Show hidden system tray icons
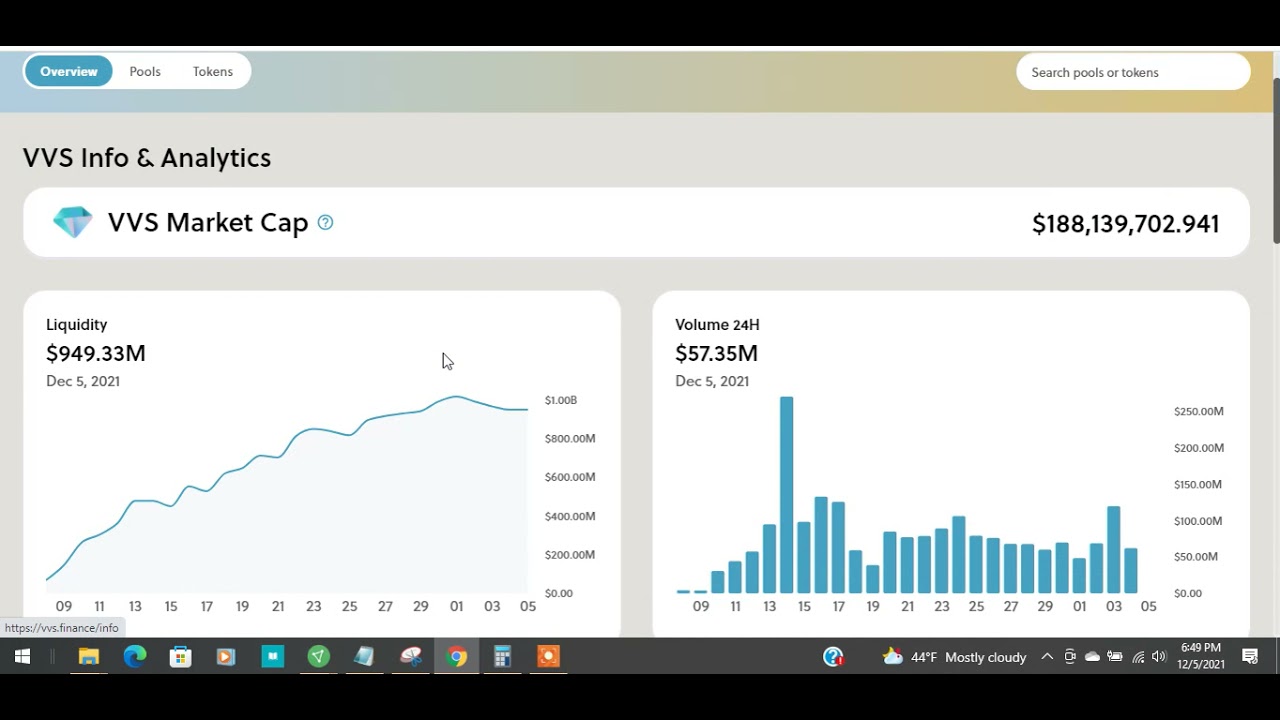Screen dimensions: 1280x720 1047,657
